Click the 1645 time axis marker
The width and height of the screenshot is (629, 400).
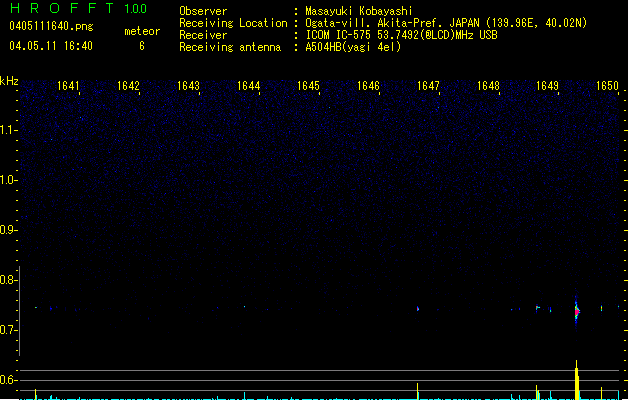pyautogui.click(x=308, y=86)
